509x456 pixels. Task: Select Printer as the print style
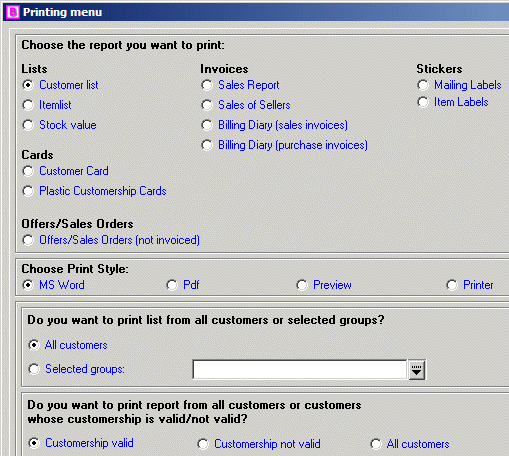(x=452, y=285)
